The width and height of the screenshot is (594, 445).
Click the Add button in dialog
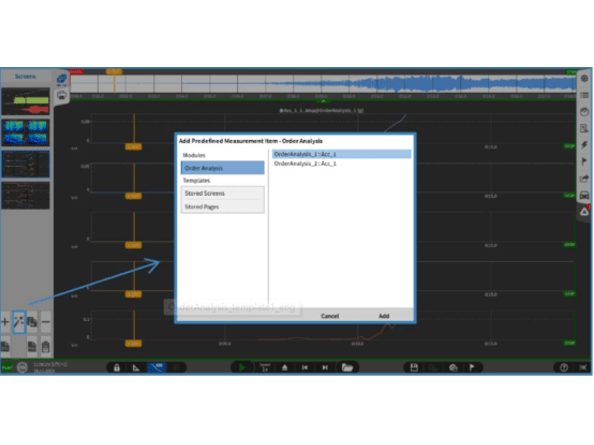point(384,316)
